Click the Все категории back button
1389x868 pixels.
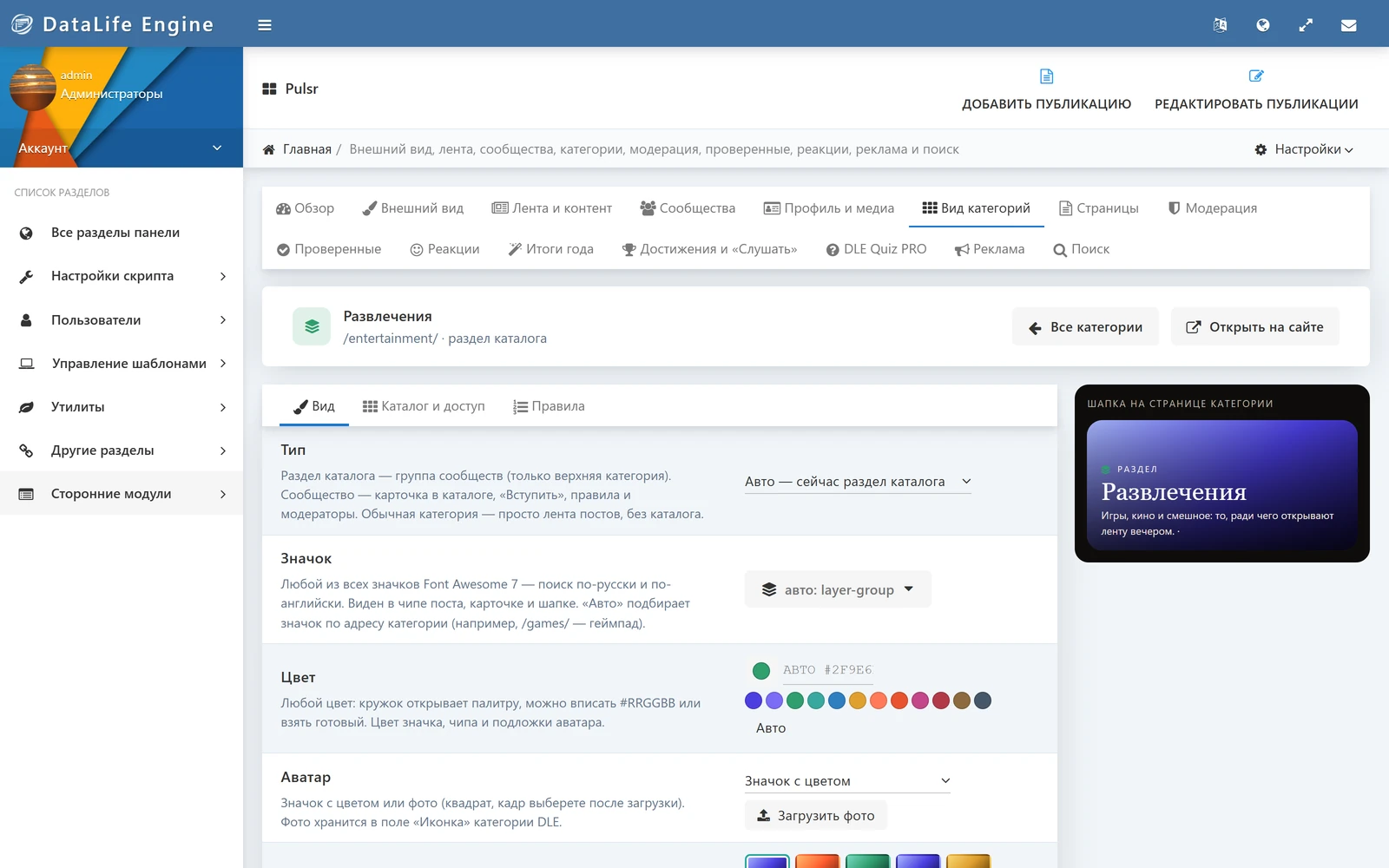[x=1085, y=327]
